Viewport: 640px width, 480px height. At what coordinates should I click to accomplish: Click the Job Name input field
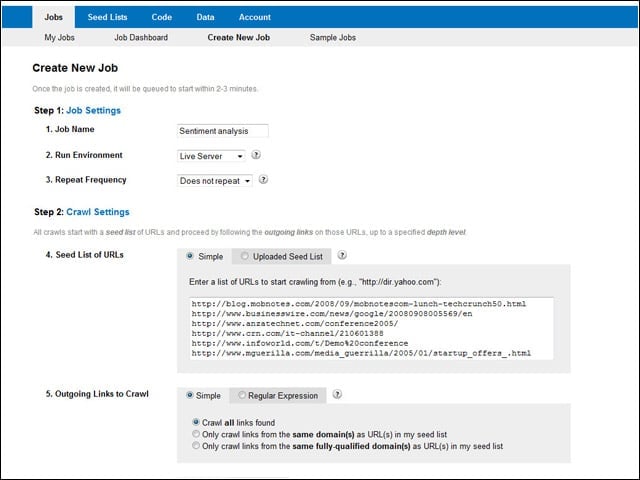(x=223, y=131)
